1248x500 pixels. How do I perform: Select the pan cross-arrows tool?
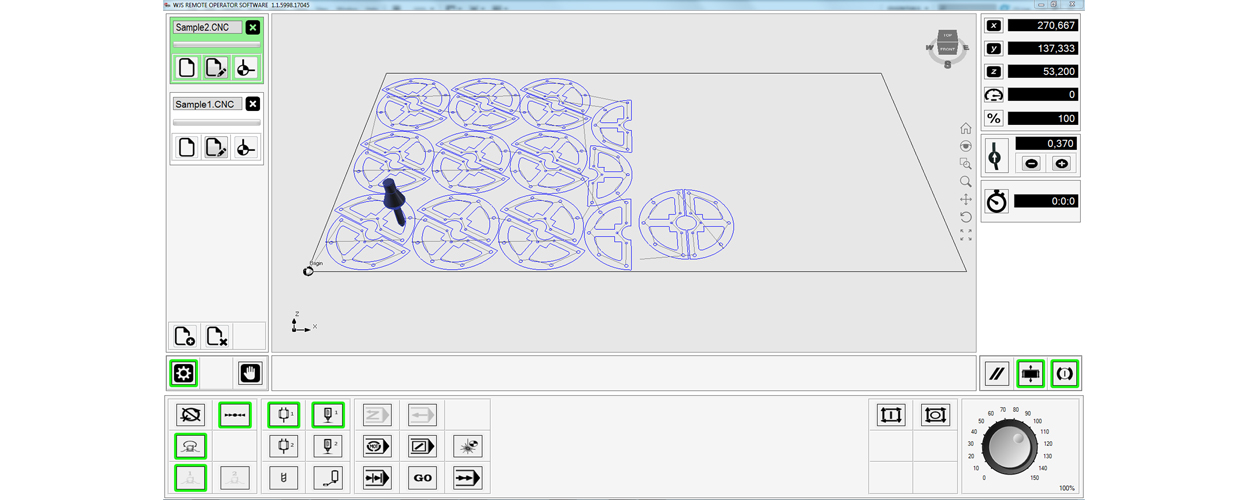tap(965, 200)
